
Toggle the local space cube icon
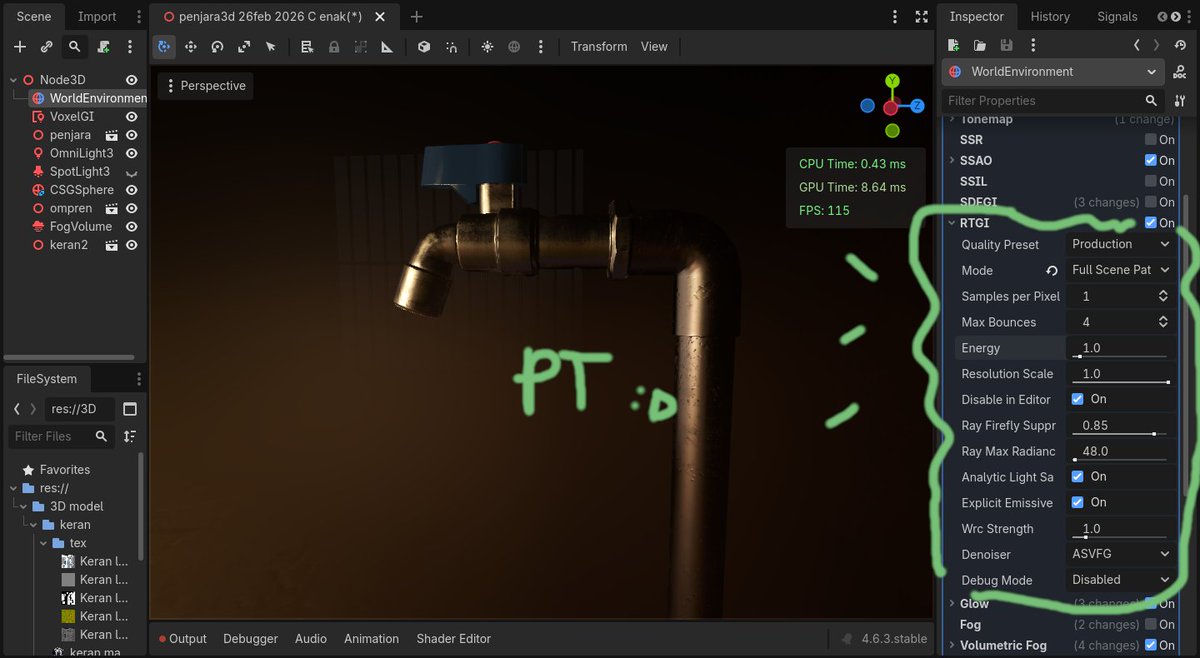point(424,47)
